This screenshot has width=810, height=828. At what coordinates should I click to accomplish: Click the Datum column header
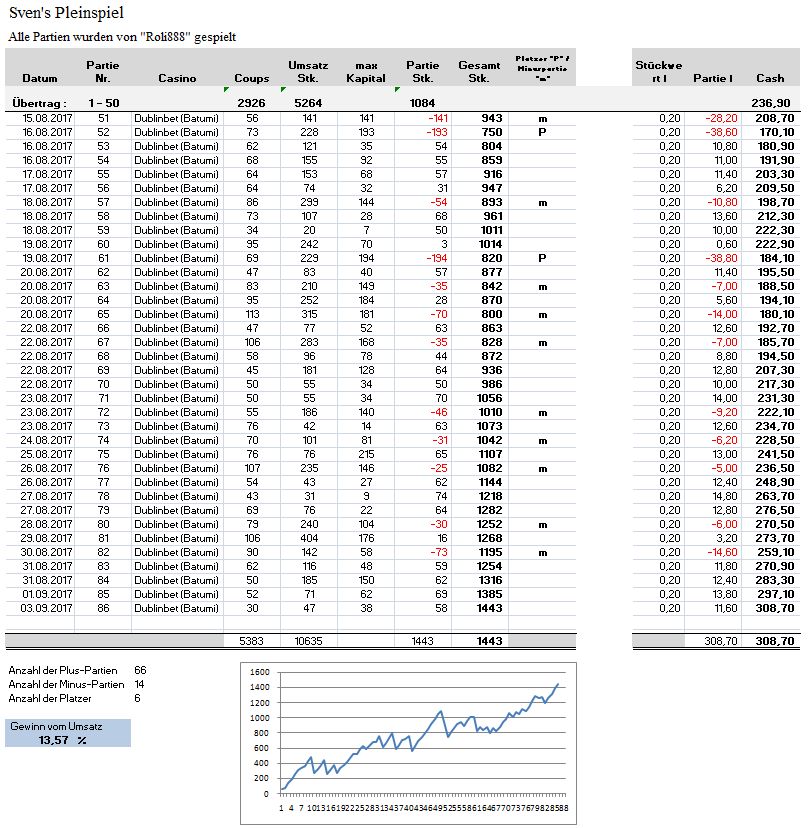point(39,77)
